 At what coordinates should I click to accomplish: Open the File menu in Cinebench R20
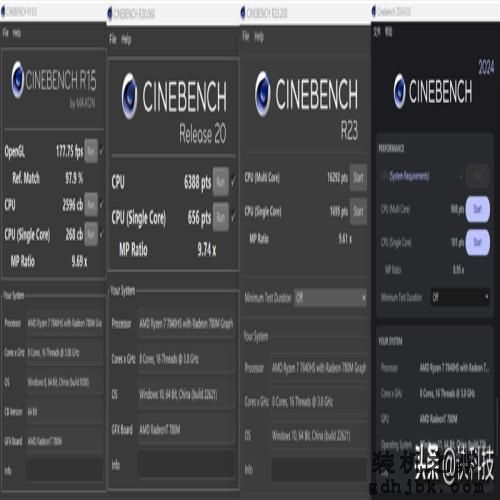pyautogui.click(x=113, y=39)
